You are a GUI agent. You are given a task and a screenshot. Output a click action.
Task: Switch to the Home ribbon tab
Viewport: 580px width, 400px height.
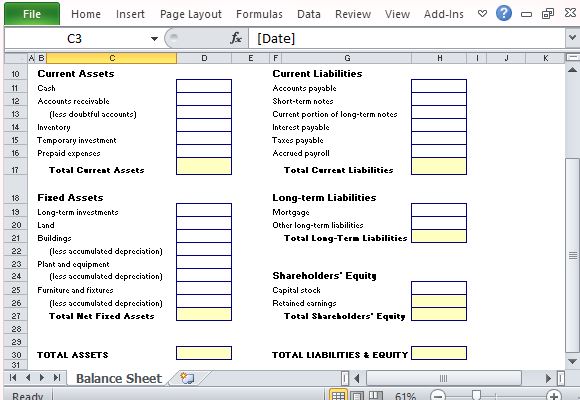86,14
